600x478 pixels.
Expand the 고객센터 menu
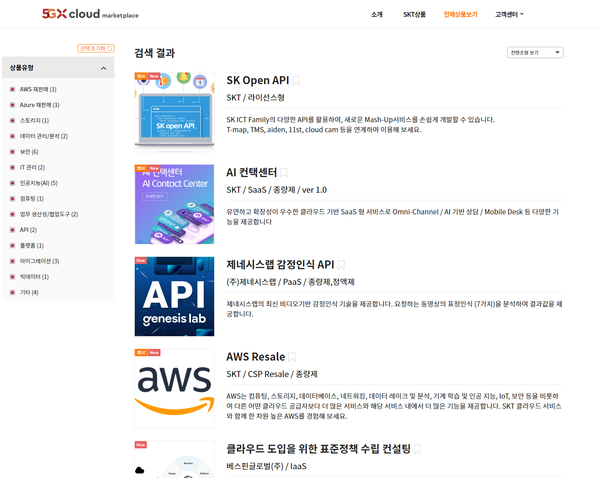click(510, 14)
